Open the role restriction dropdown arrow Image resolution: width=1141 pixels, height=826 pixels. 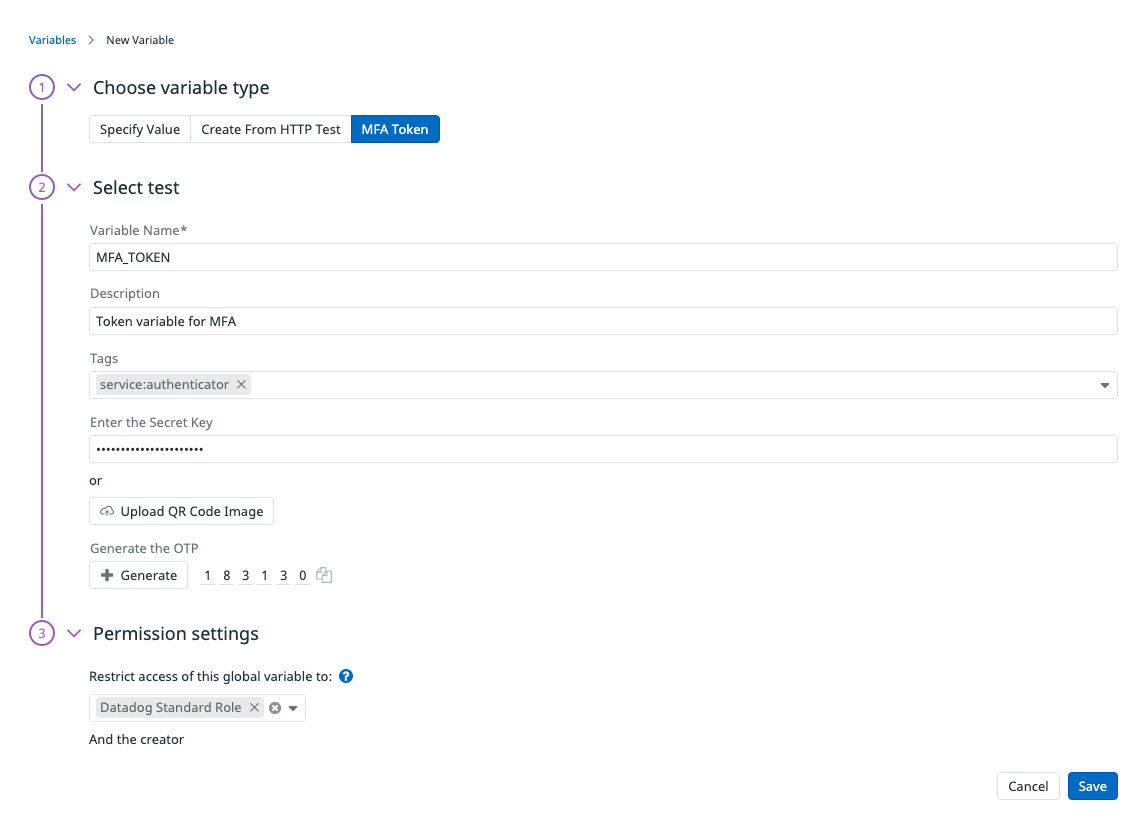tap(293, 708)
